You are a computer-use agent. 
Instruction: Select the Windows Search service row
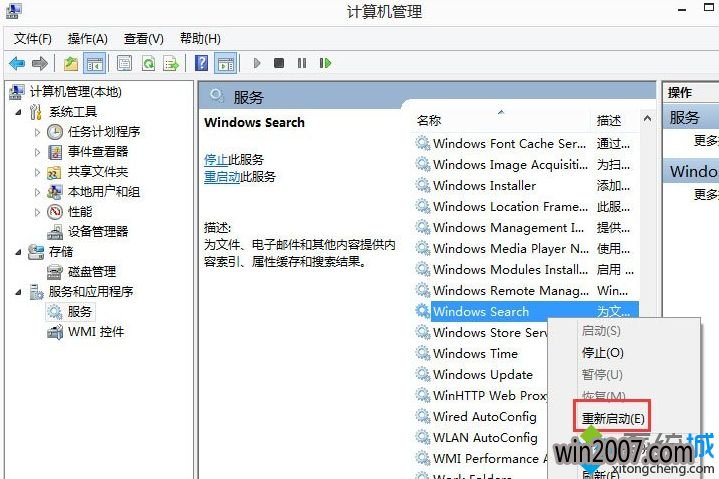526,312
